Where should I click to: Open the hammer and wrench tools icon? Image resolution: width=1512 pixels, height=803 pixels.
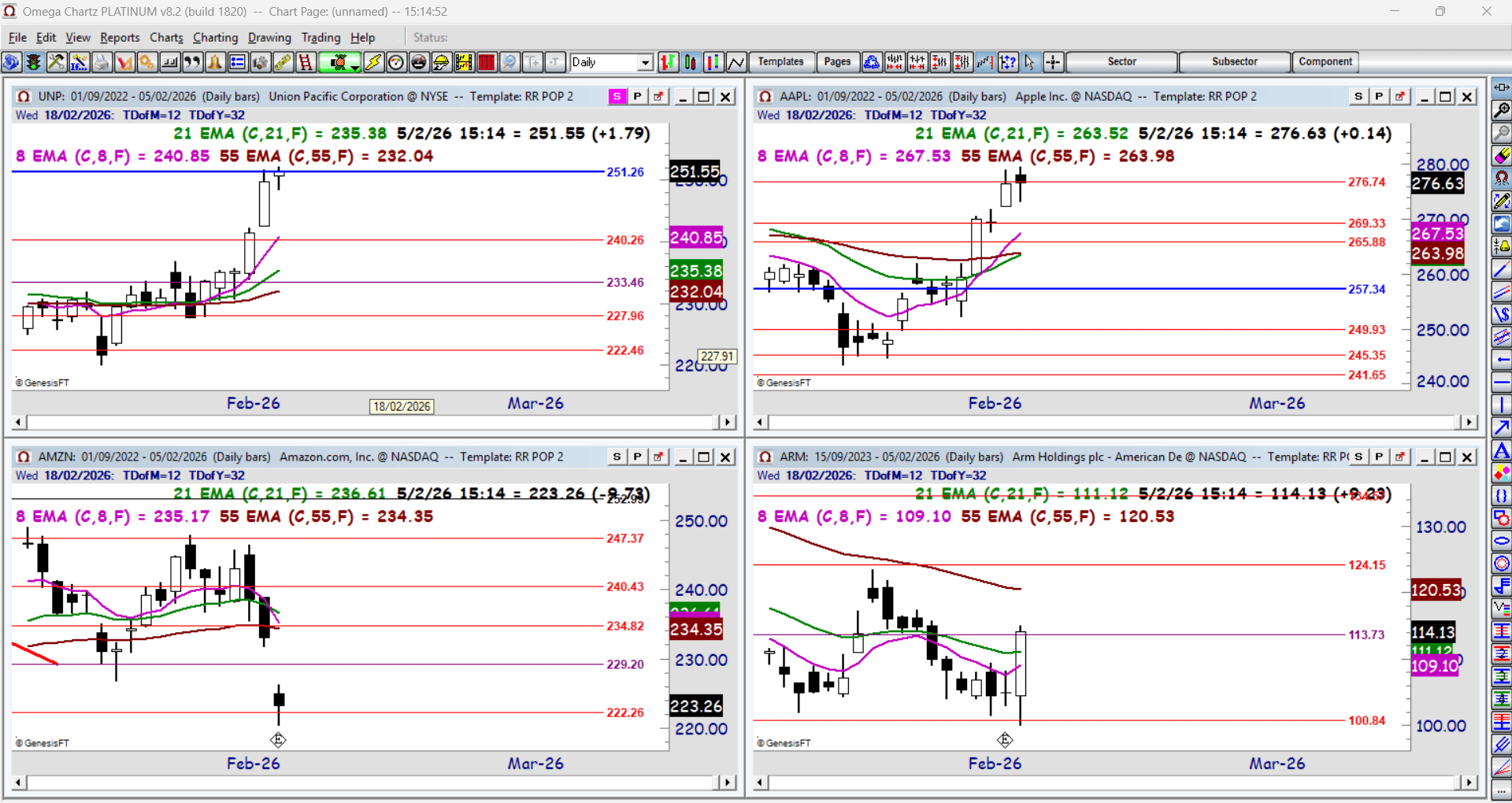pyautogui.click(x=56, y=62)
